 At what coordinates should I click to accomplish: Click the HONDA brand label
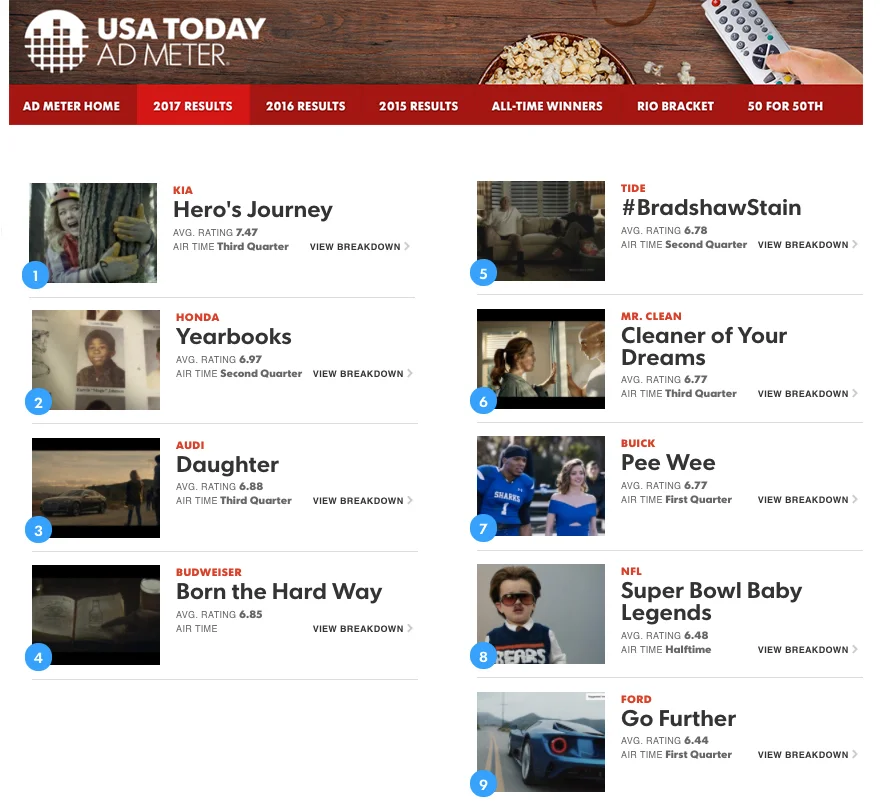coord(197,317)
